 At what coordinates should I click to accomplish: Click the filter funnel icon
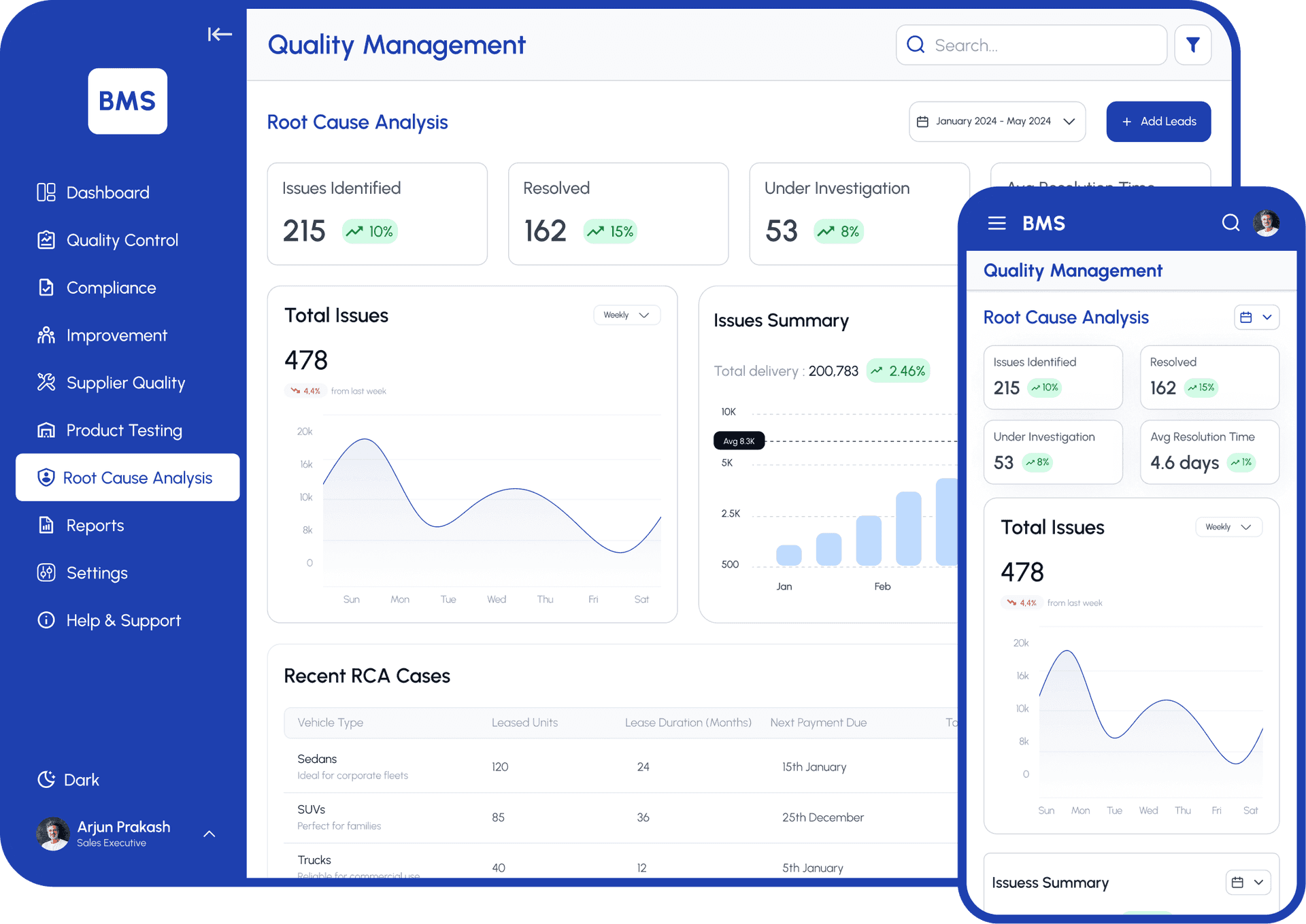coord(1192,45)
